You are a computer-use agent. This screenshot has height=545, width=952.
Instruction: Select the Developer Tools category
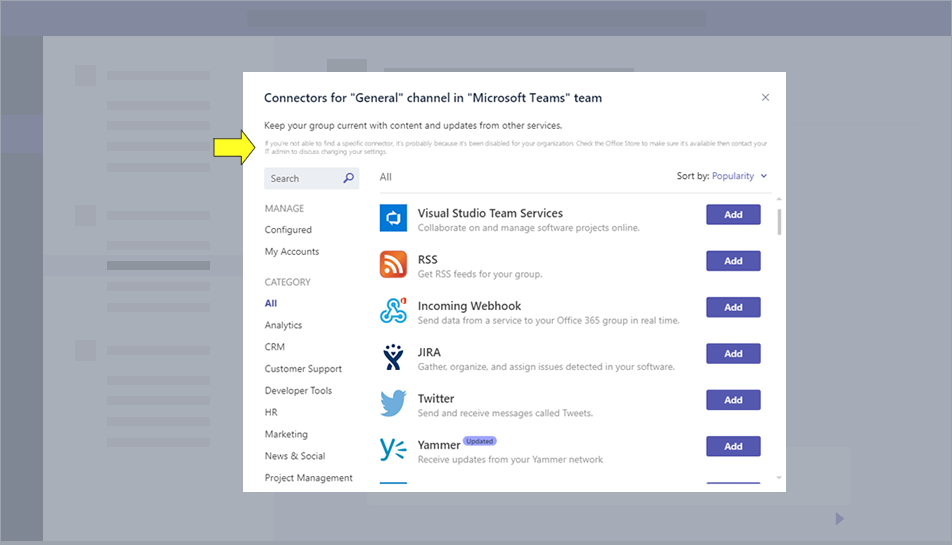pos(298,390)
